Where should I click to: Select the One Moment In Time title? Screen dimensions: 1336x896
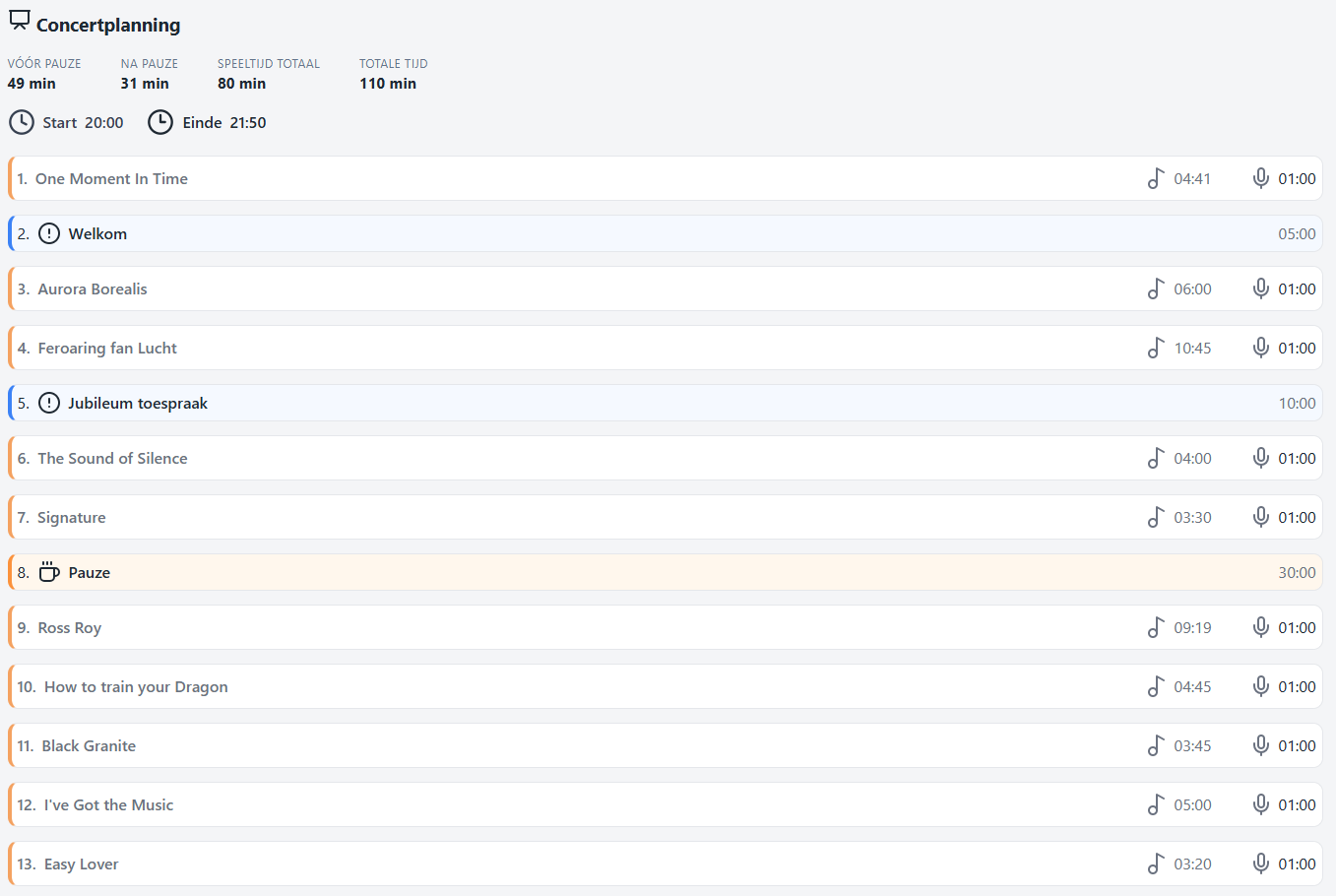click(x=111, y=178)
